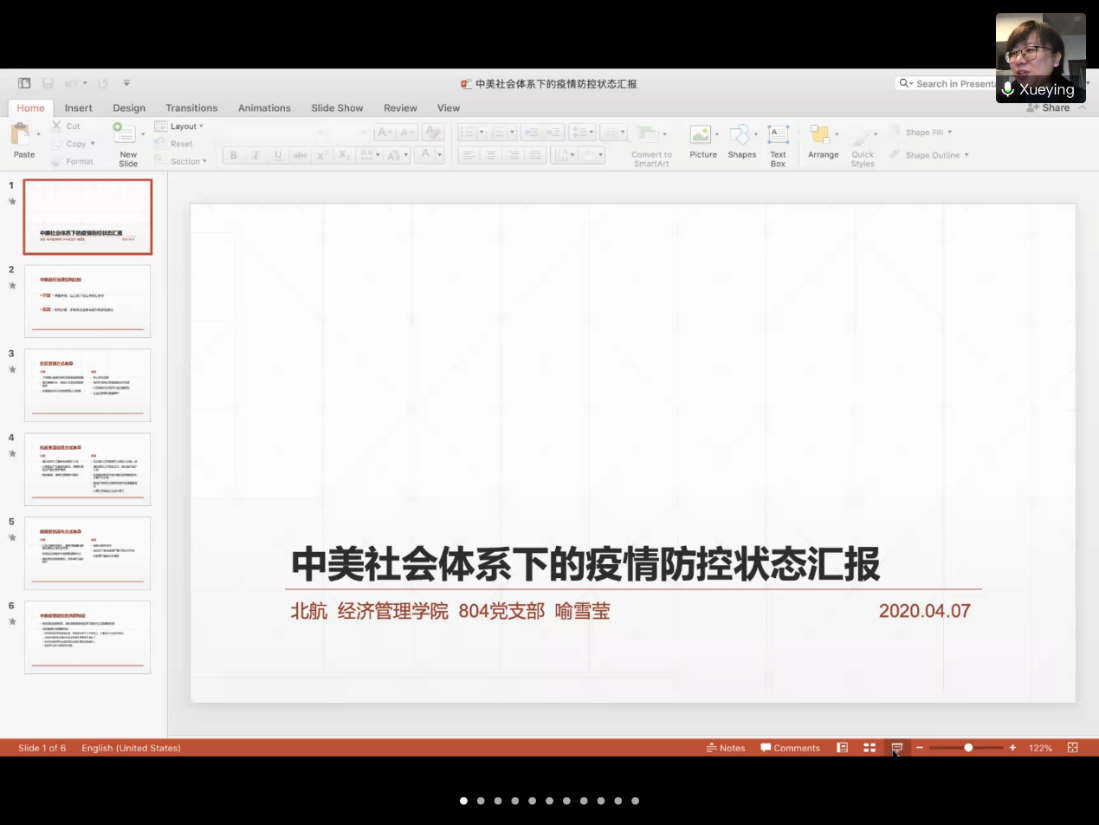
Task: Open the Shapes gallery icon
Action: [740, 136]
